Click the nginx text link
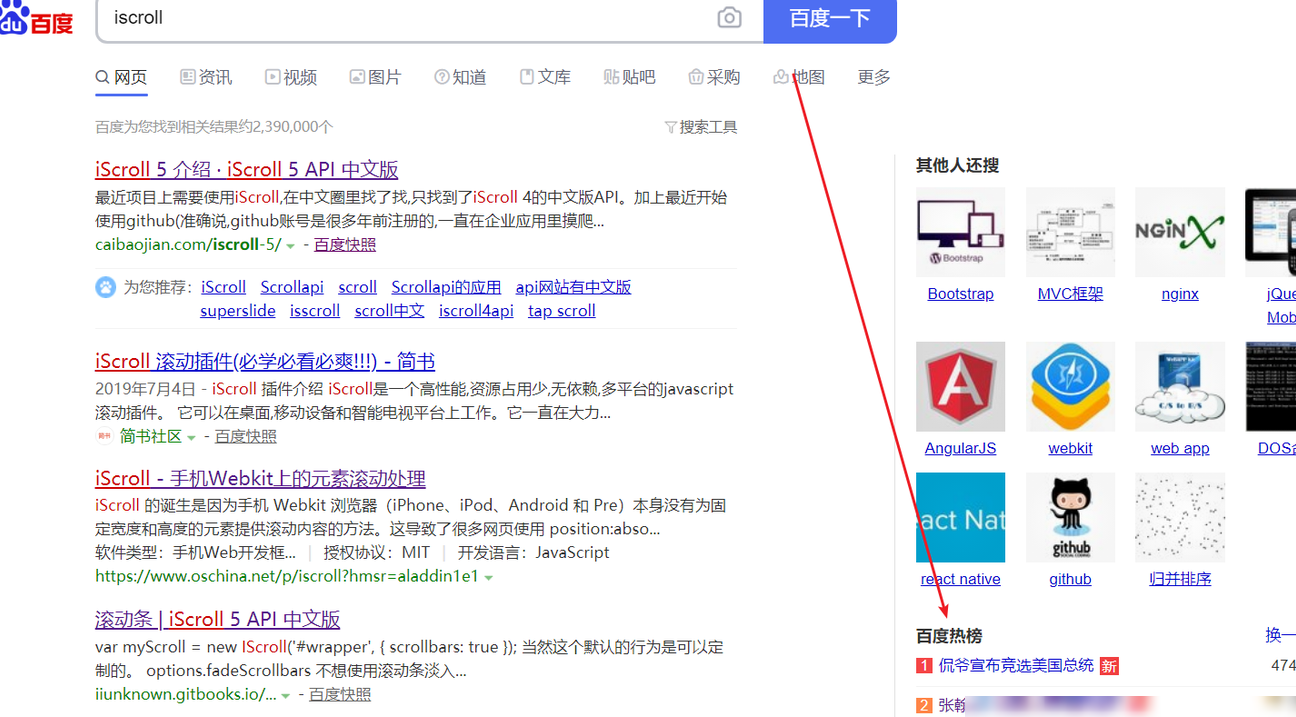Viewport: 1296px width, 717px height. [1180, 294]
